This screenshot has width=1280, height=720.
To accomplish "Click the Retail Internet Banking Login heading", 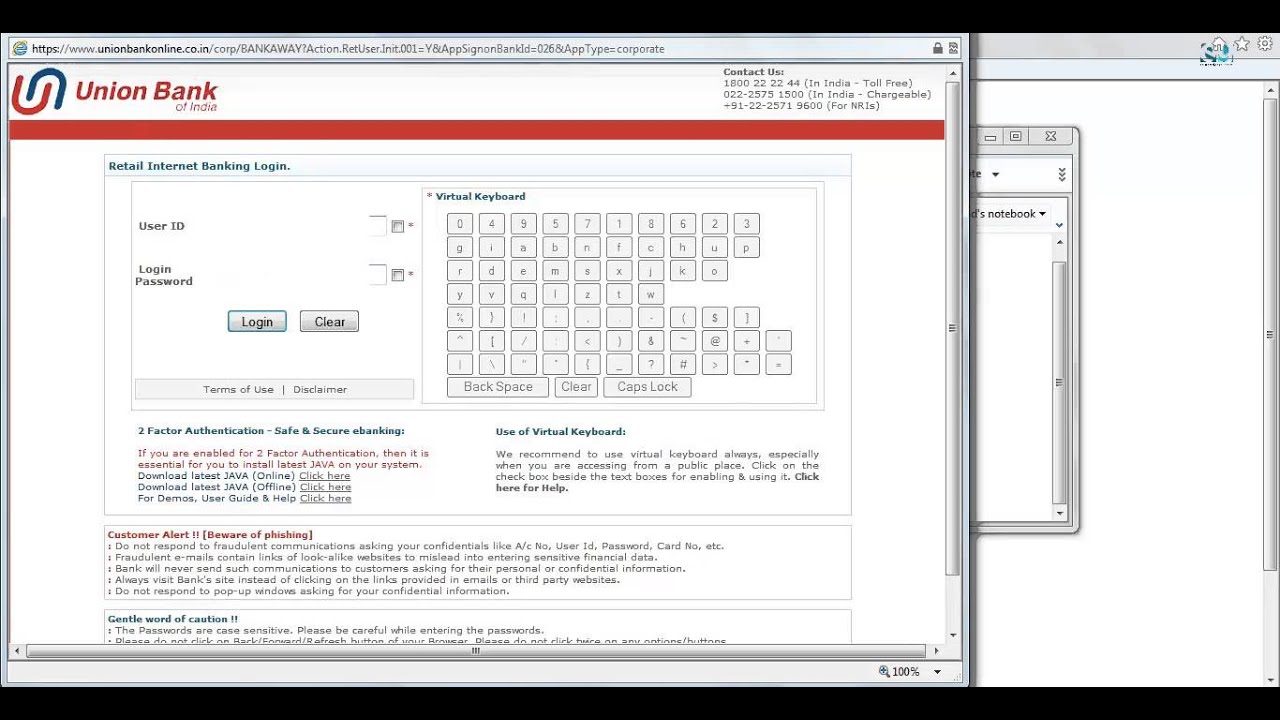I will (x=199, y=166).
